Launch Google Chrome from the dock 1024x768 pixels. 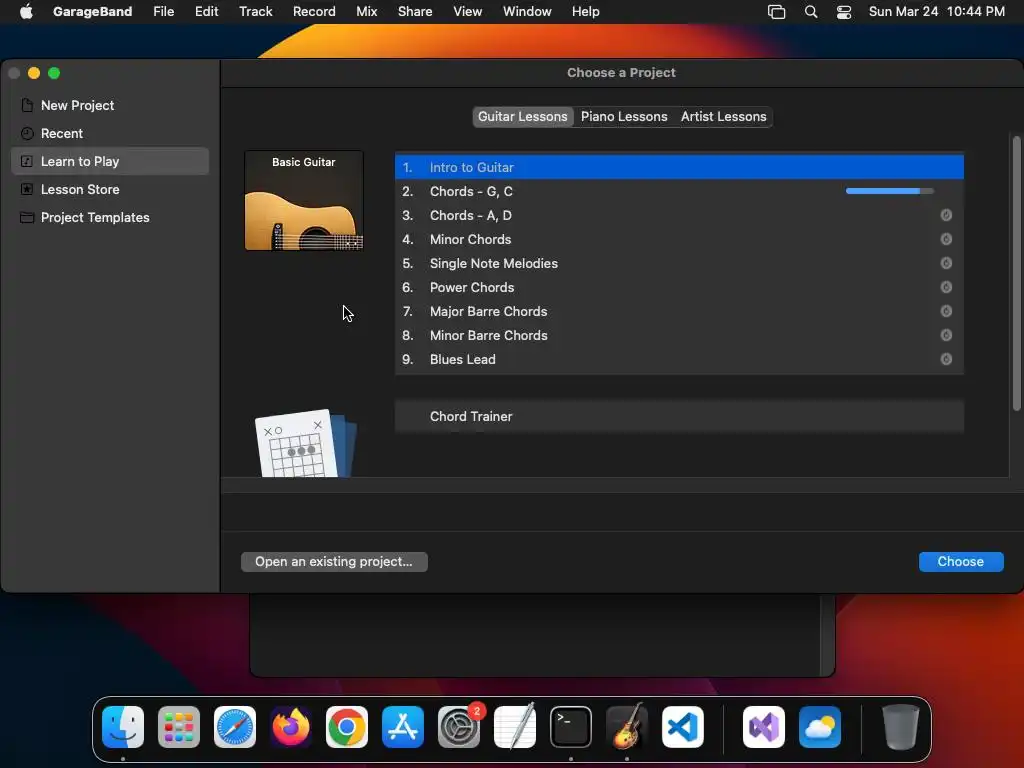[347, 727]
